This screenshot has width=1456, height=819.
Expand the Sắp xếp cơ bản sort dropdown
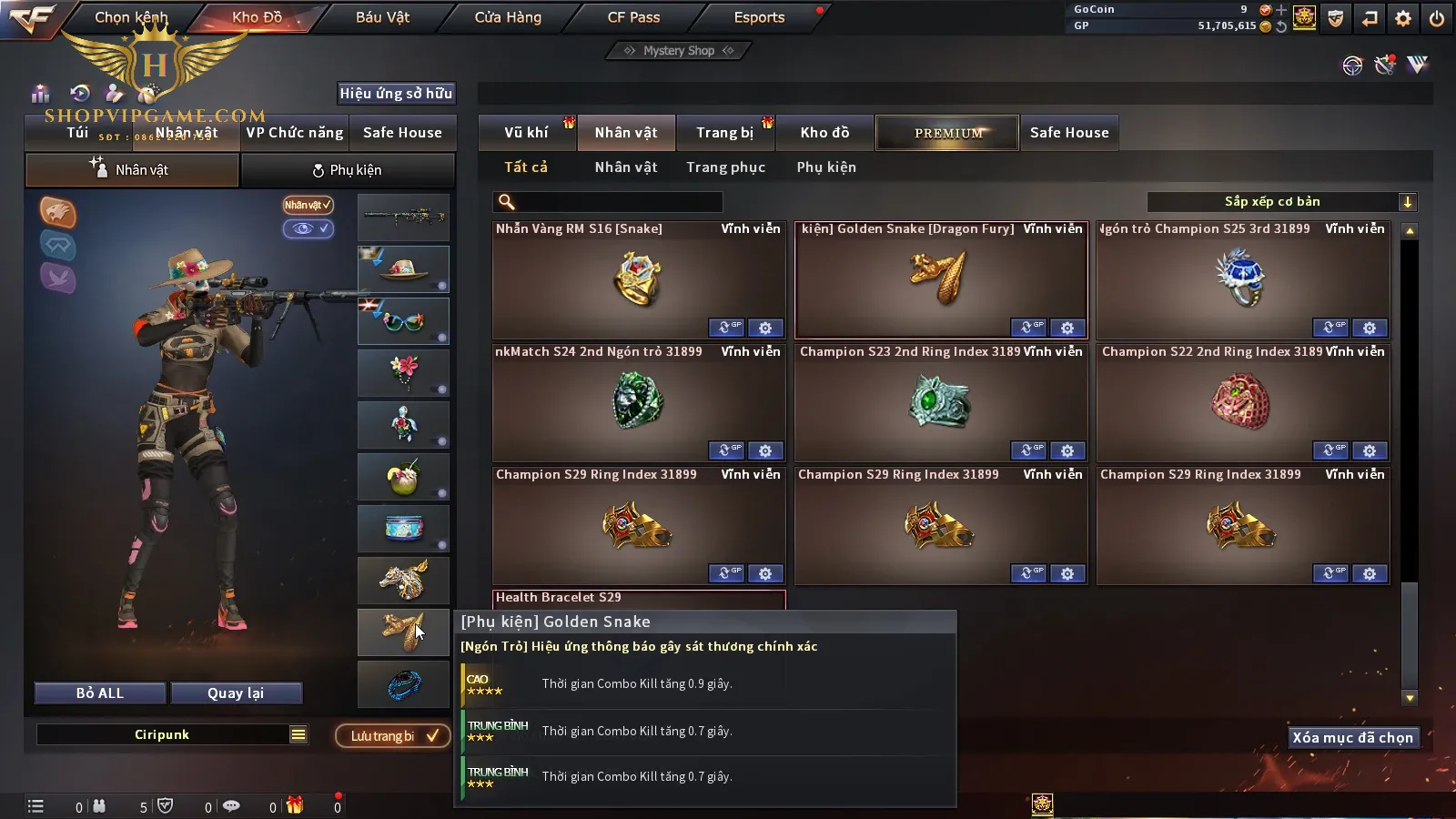click(1407, 202)
